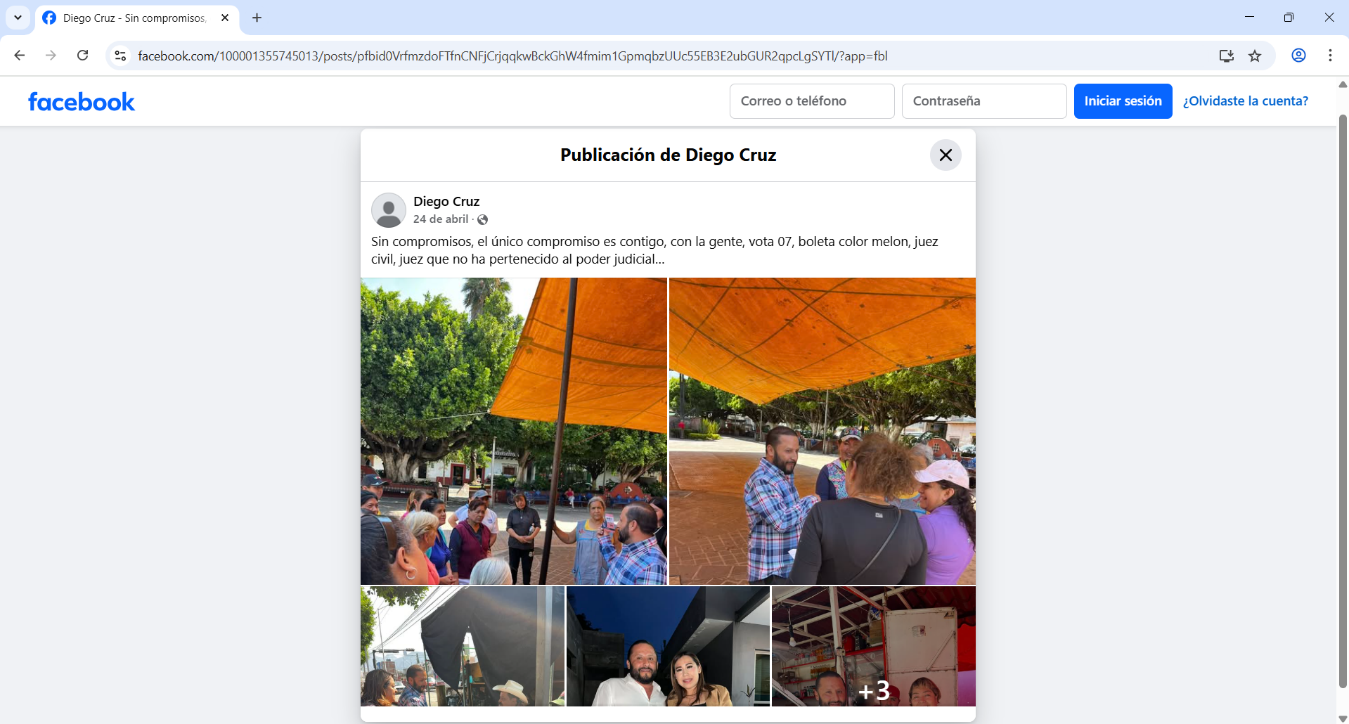Open Chrome three-dot menu

click(1330, 56)
